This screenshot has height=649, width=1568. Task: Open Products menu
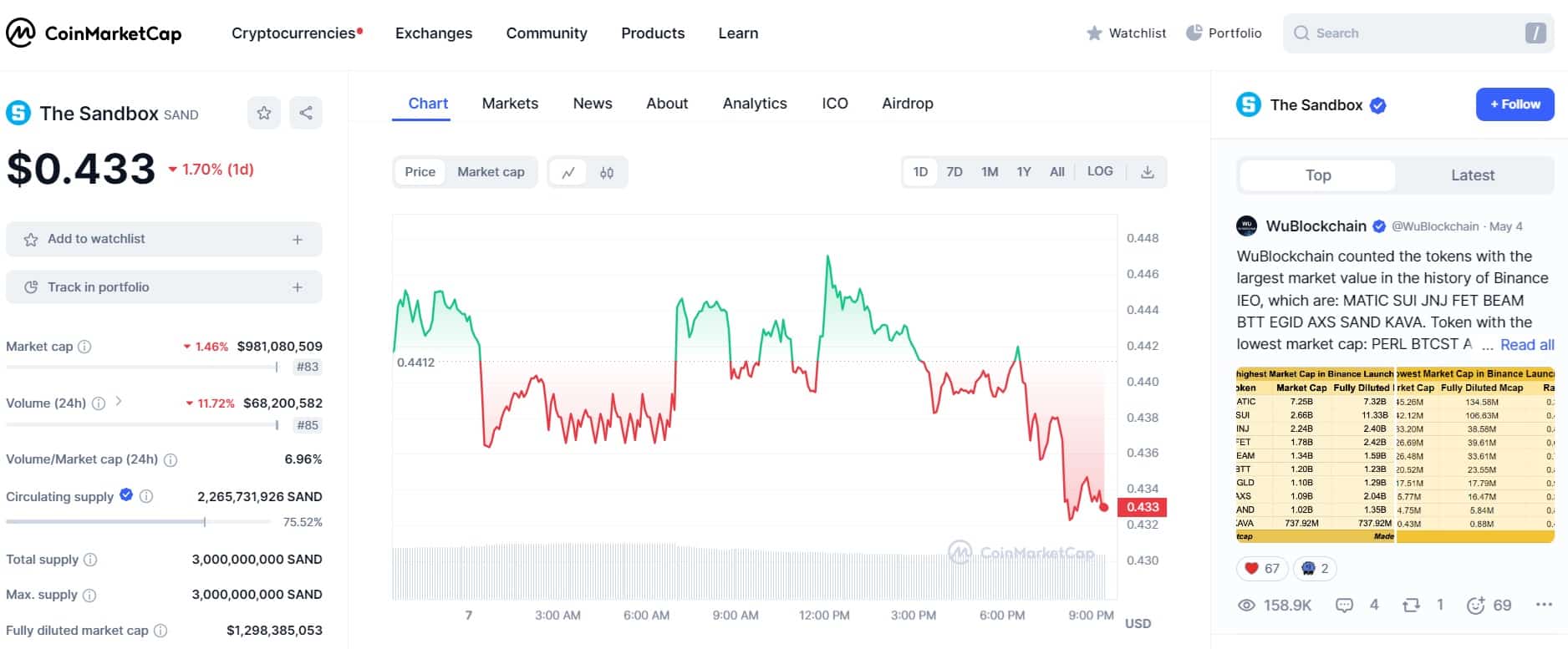653,33
